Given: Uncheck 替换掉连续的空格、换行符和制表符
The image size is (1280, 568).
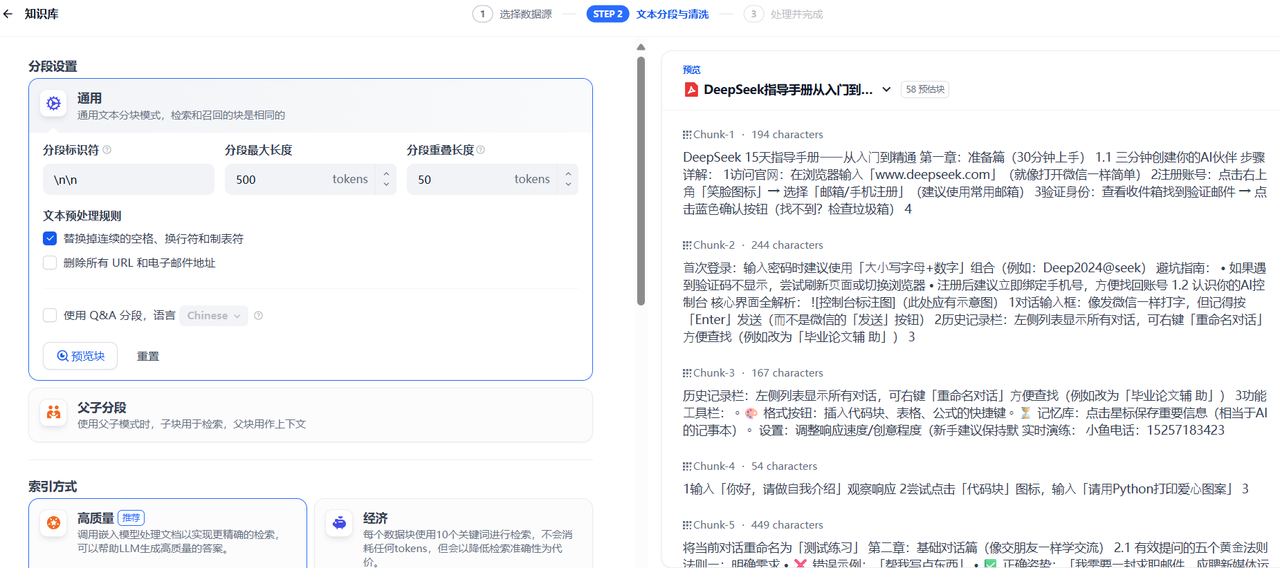Looking at the screenshot, I should pos(50,239).
